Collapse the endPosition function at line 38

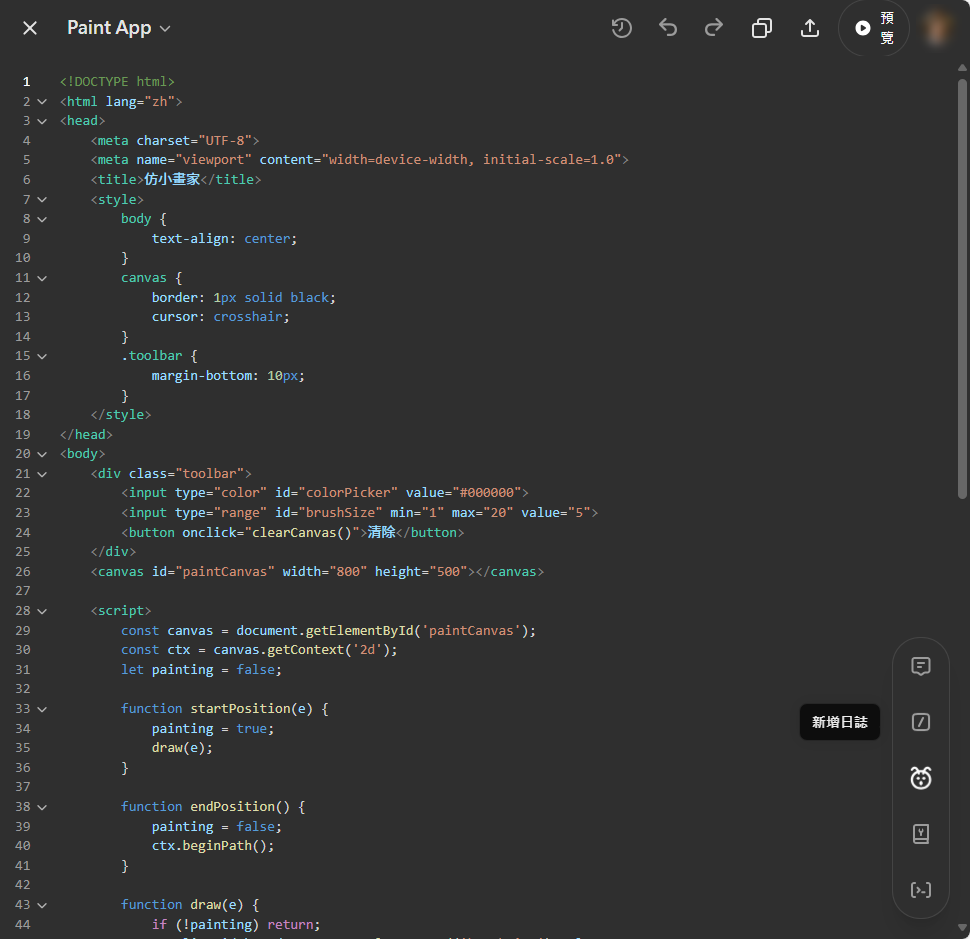[42, 807]
